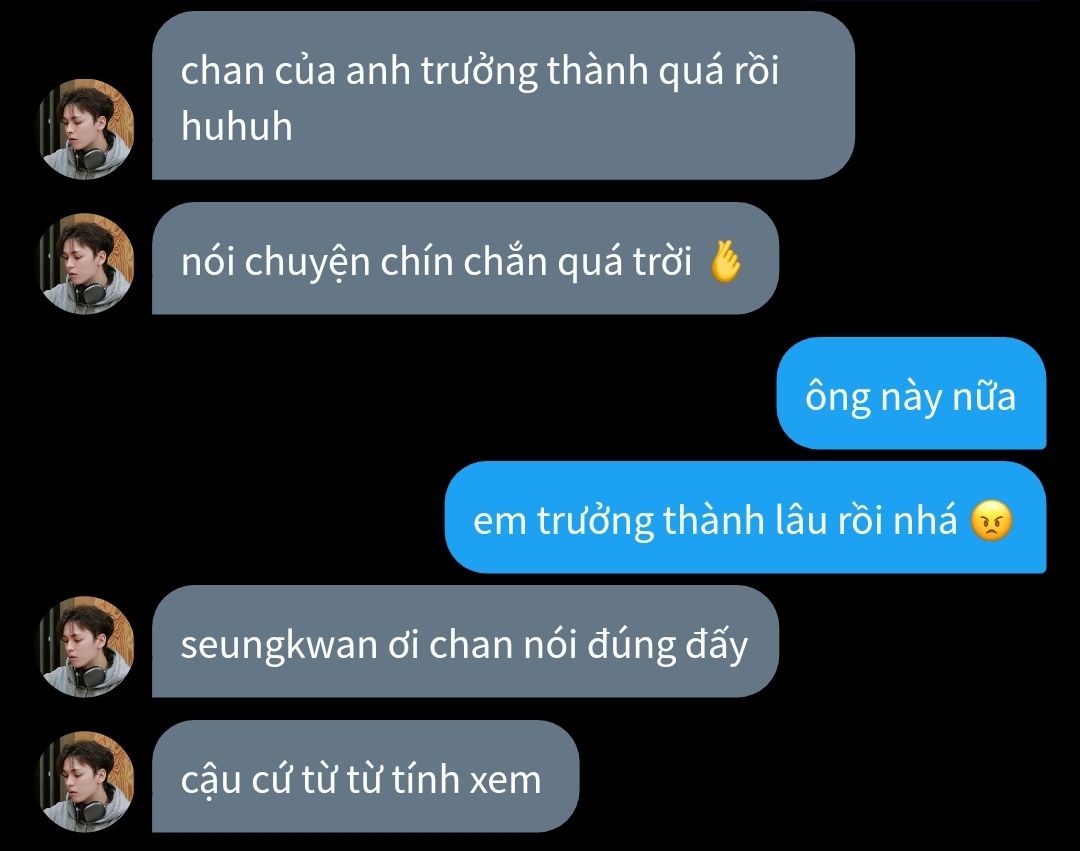Click the pinching hand emoji

pyautogui.click(x=725, y=262)
